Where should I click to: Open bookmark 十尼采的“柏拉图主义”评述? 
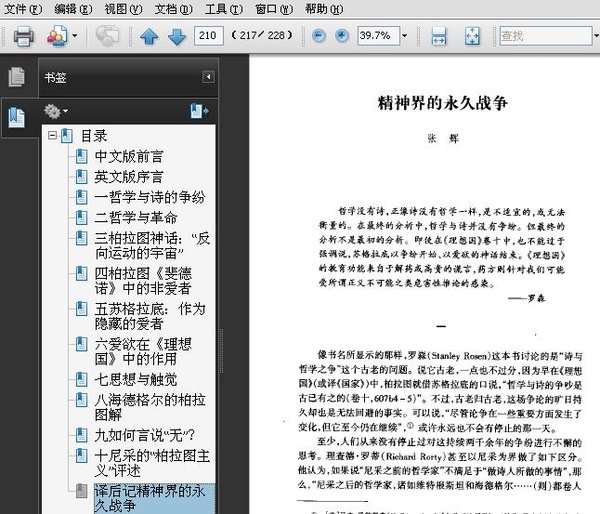tap(152, 463)
